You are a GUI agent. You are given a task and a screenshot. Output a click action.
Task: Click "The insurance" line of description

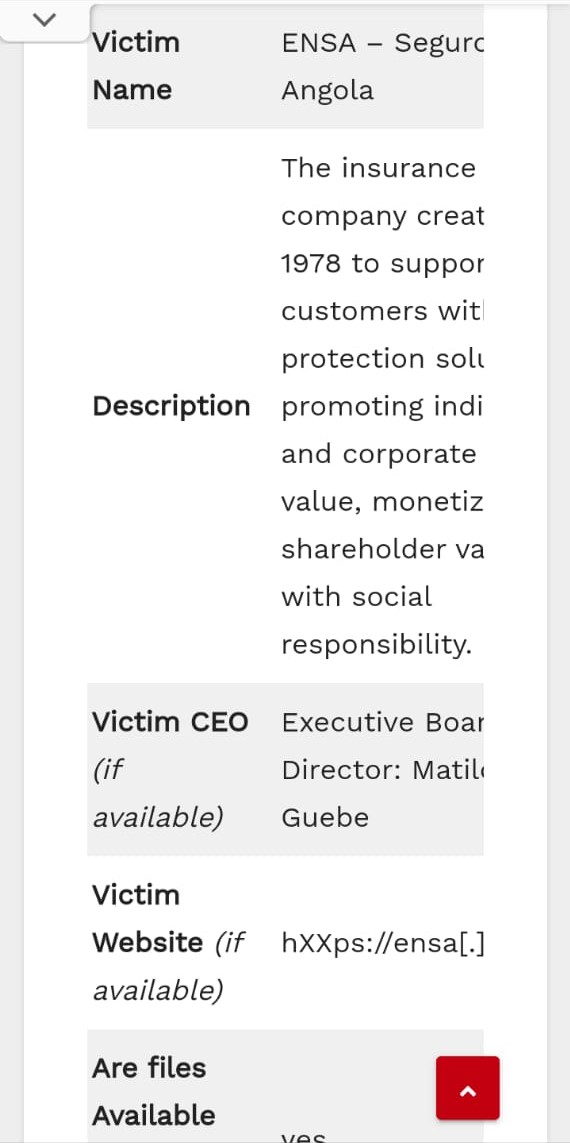click(378, 168)
